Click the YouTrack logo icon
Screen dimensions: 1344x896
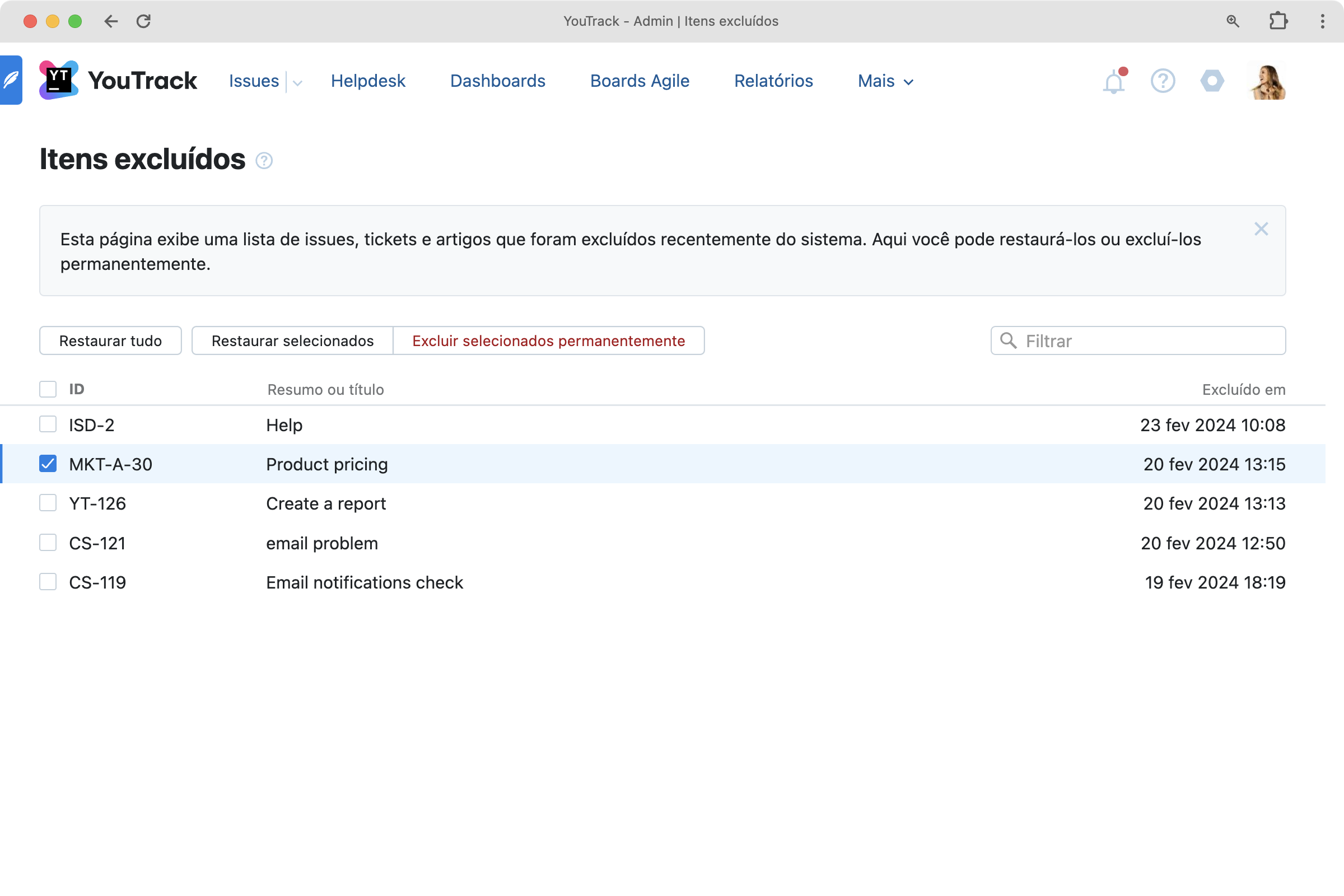pos(58,80)
